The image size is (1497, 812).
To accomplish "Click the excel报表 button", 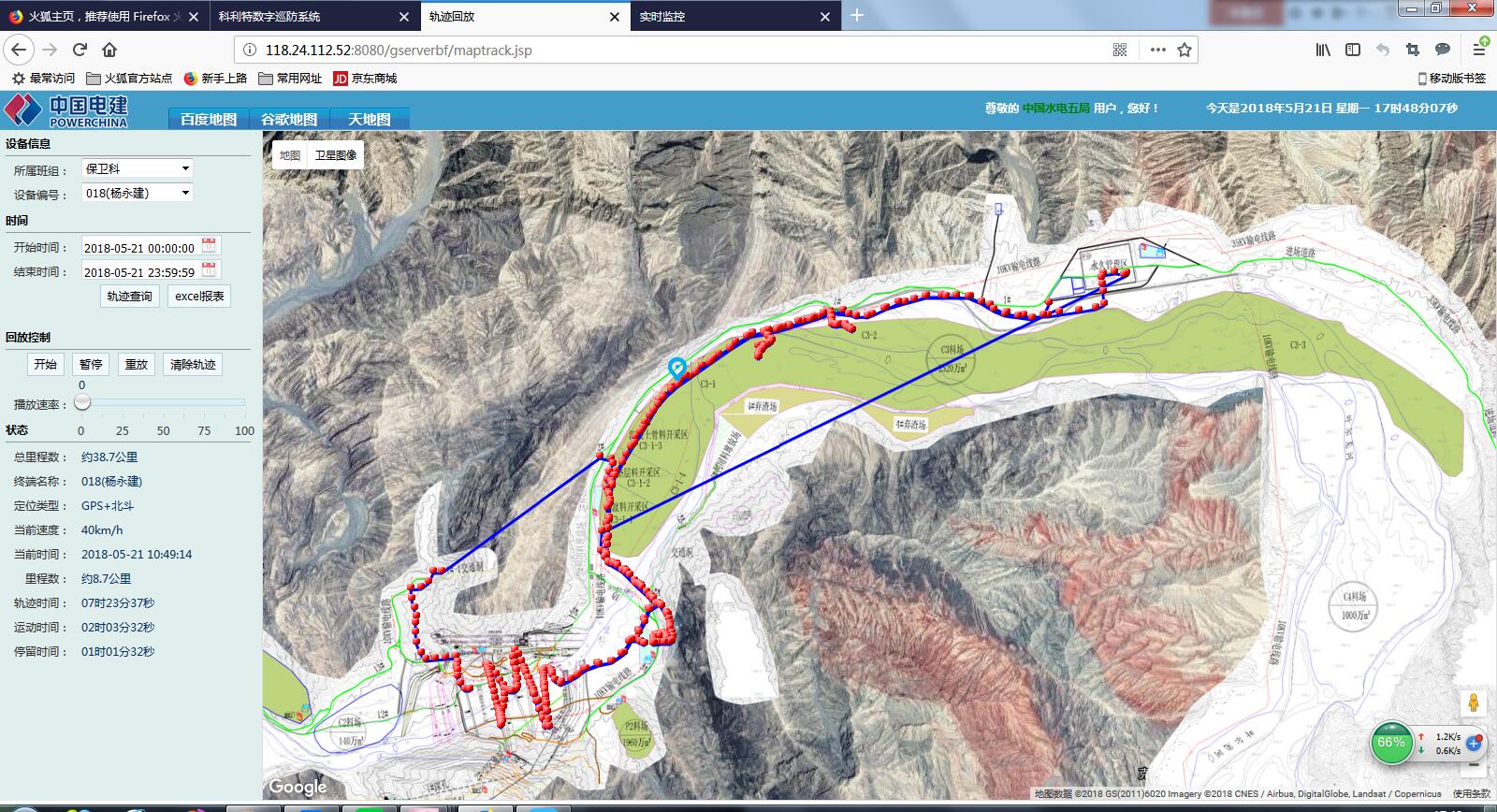I will coord(199,296).
